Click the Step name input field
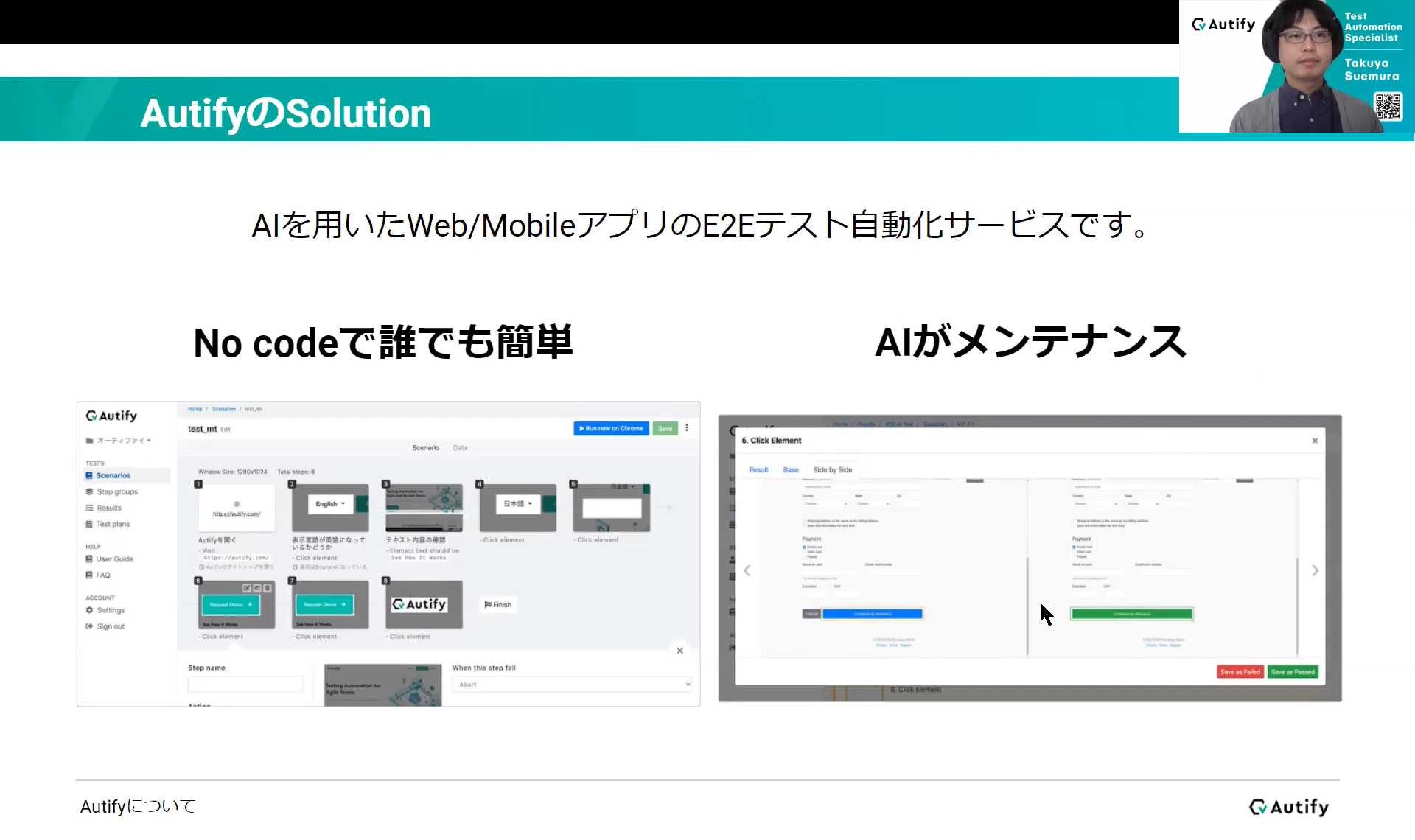1415x840 pixels. tap(245, 685)
